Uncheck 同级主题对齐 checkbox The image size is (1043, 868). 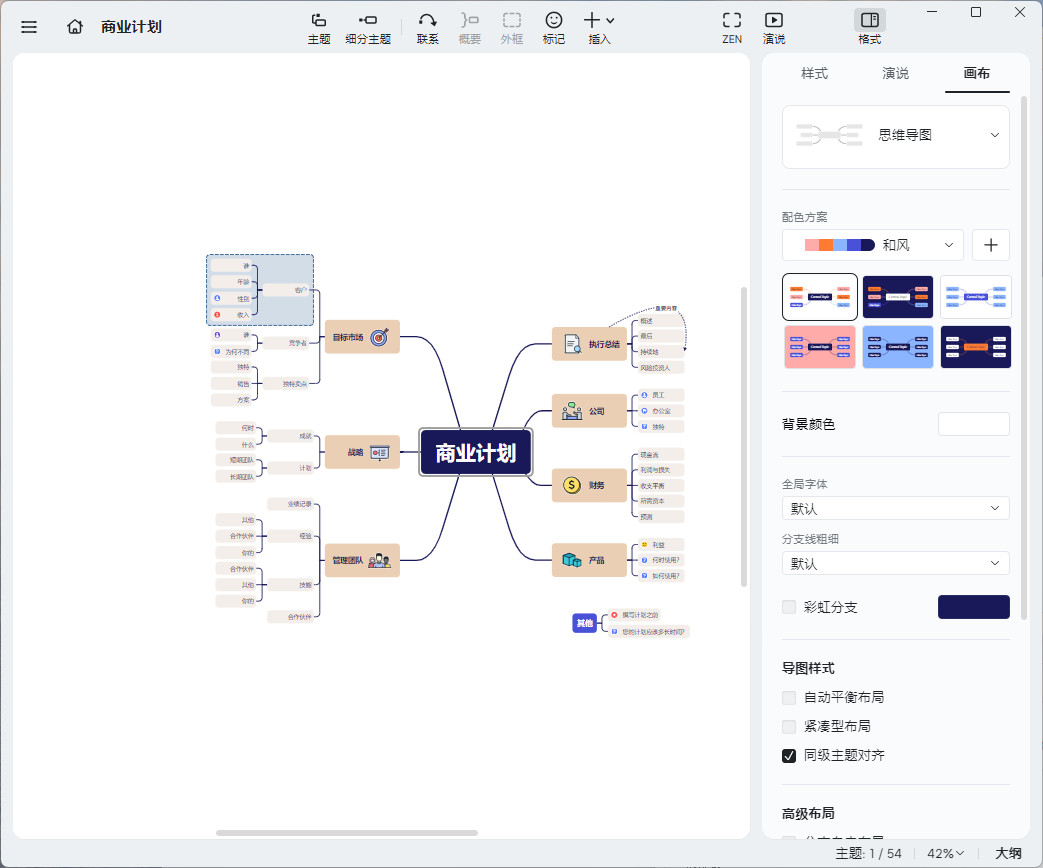tap(789, 756)
